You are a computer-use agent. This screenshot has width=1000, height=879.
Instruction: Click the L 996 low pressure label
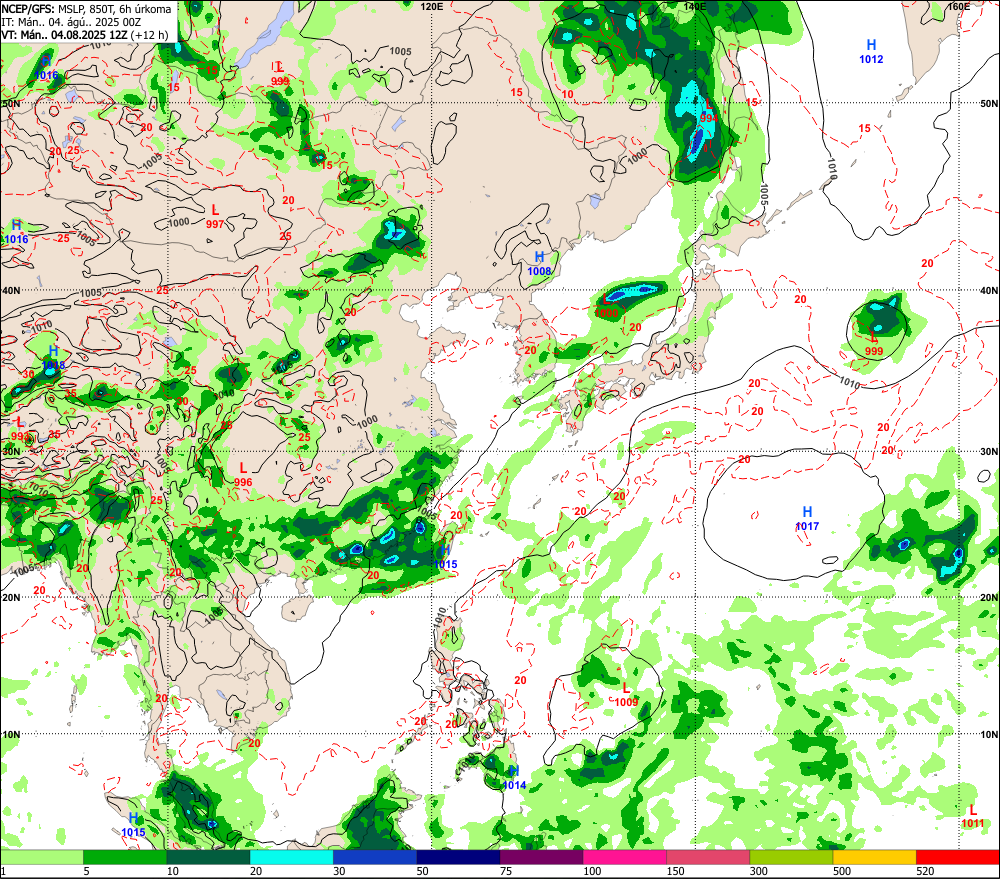pyautogui.click(x=243, y=475)
